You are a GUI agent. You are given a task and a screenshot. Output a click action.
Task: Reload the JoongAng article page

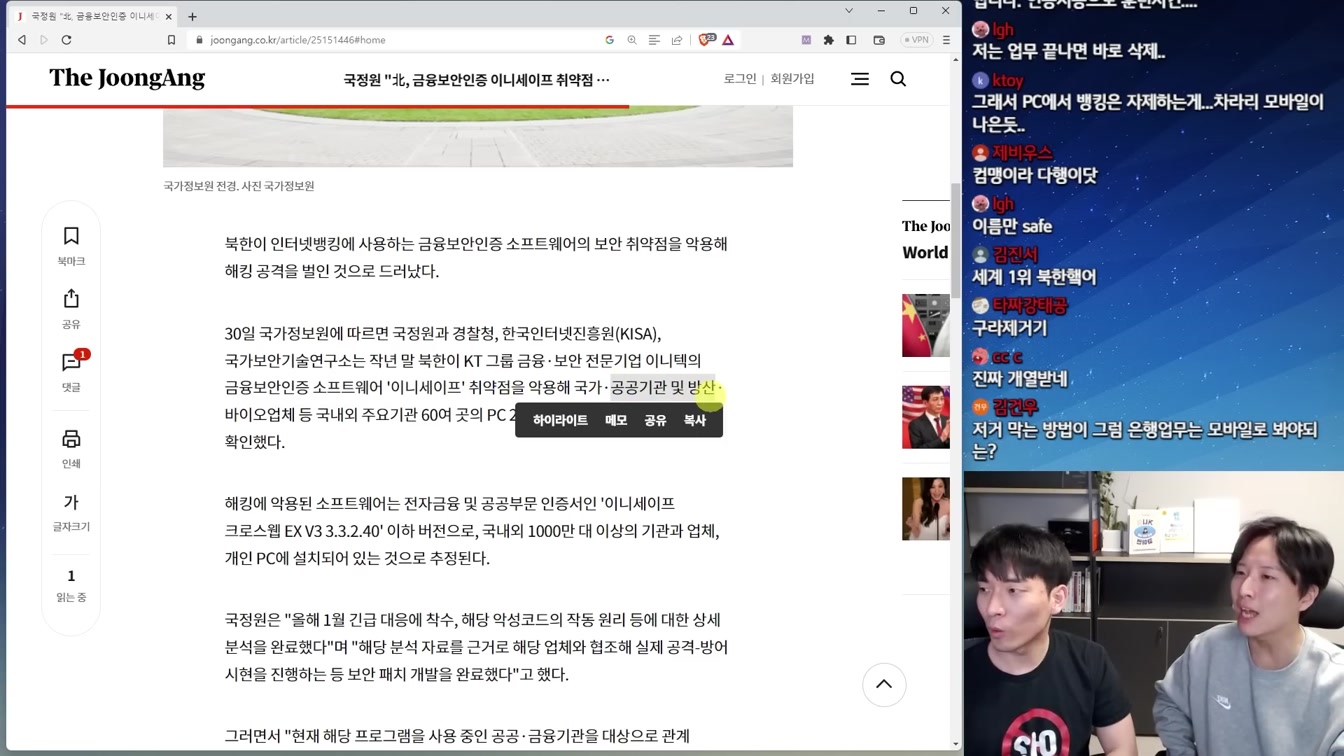67,40
